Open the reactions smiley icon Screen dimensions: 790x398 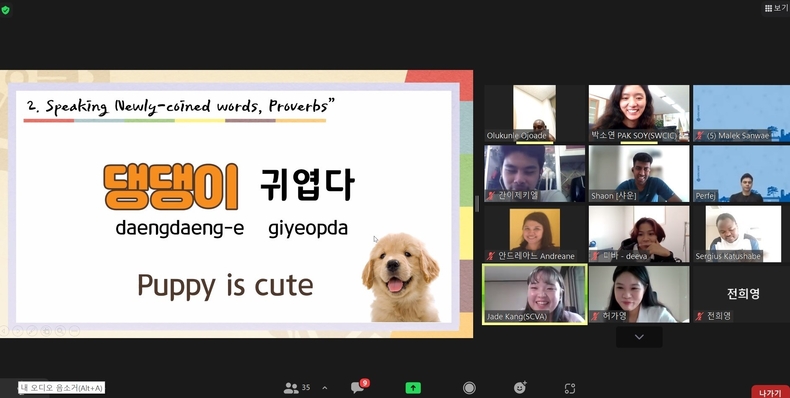(x=519, y=387)
